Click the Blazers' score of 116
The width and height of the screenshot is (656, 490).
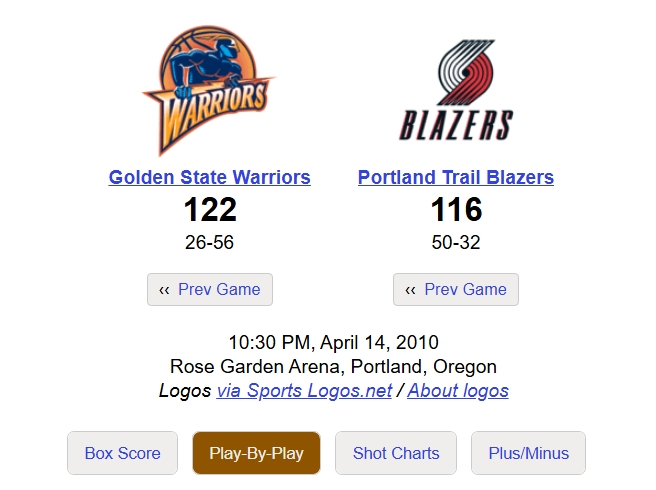[456, 210]
